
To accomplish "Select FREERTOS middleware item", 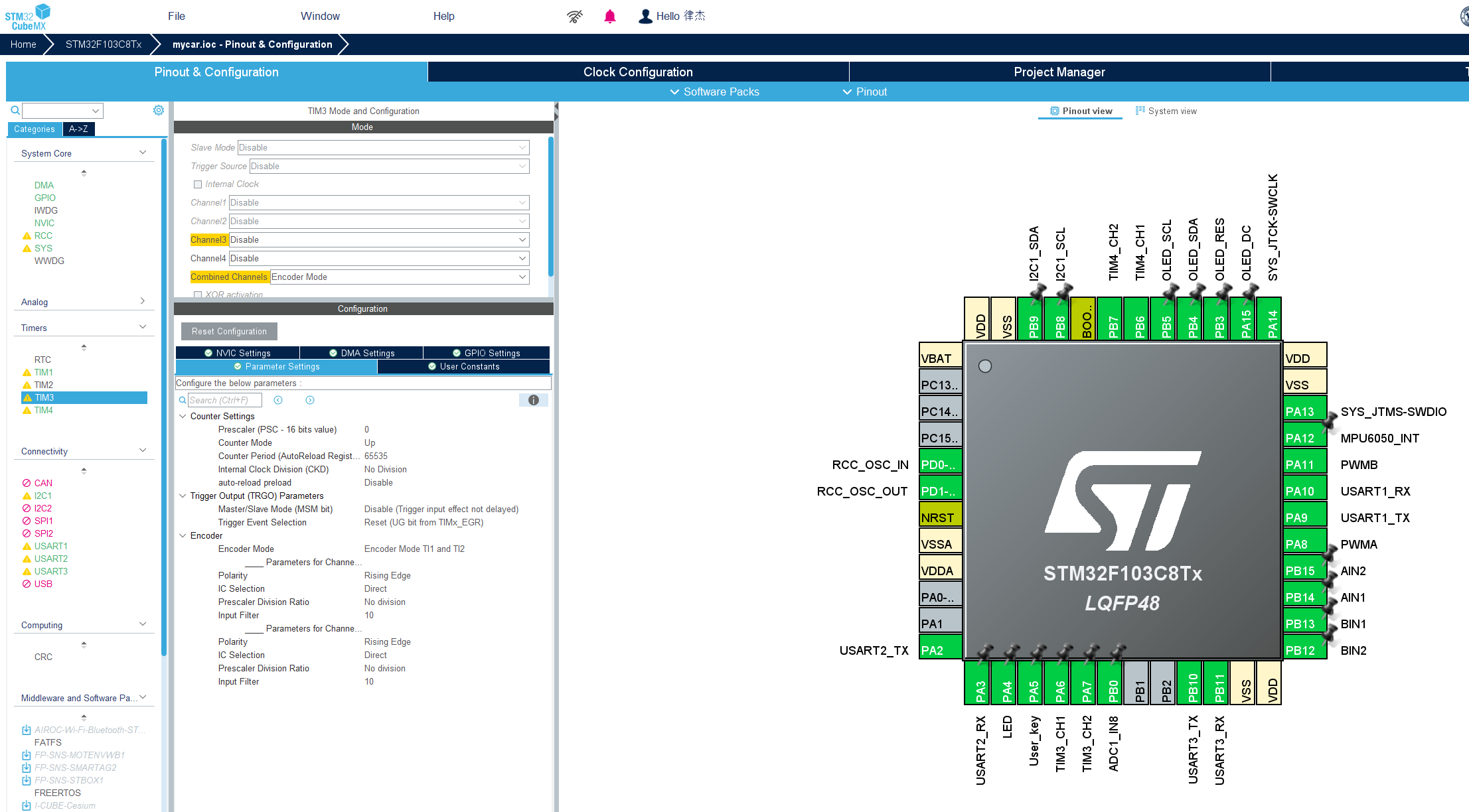I will (x=58, y=793).
